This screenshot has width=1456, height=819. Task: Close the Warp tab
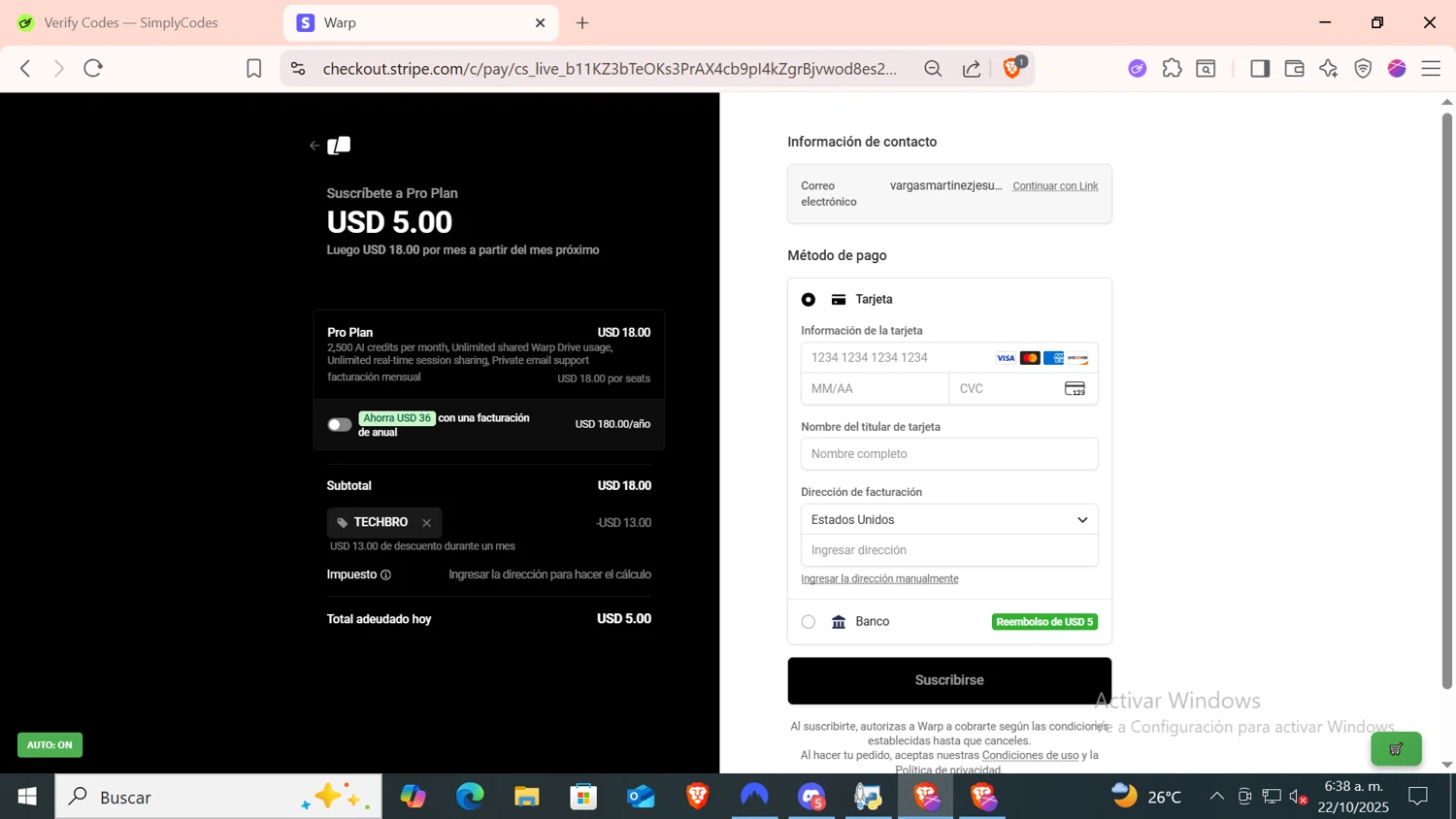point(541,22)
